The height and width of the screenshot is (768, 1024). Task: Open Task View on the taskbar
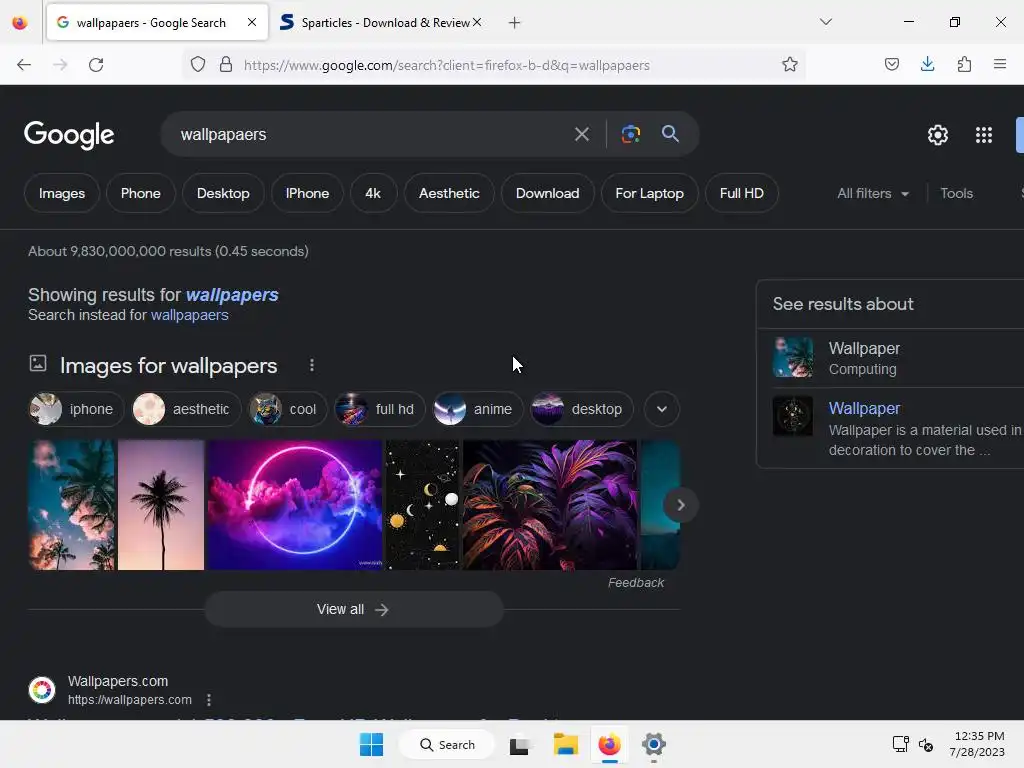520,745
